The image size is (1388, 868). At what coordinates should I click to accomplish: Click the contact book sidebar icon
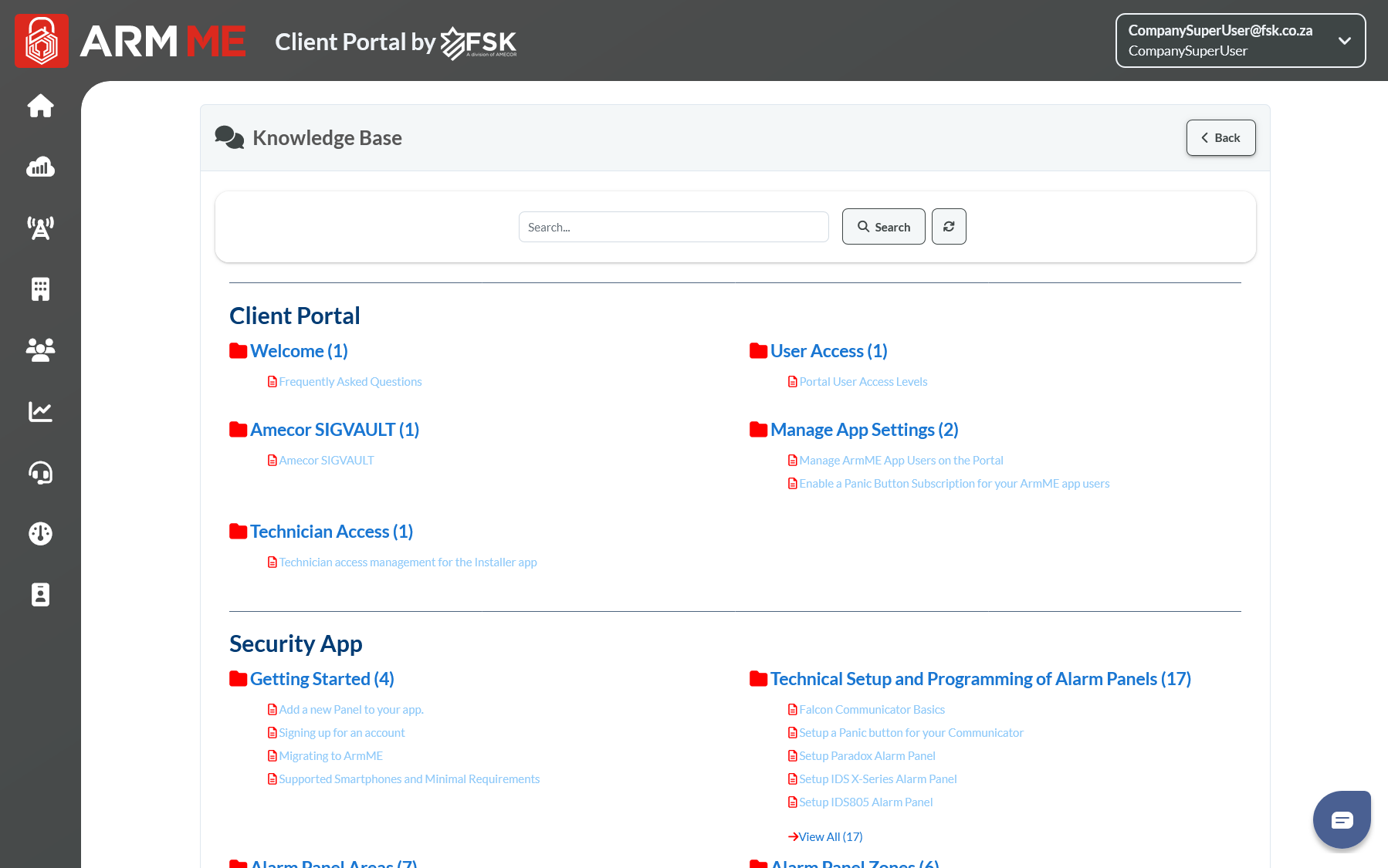(x=40, y=594)
